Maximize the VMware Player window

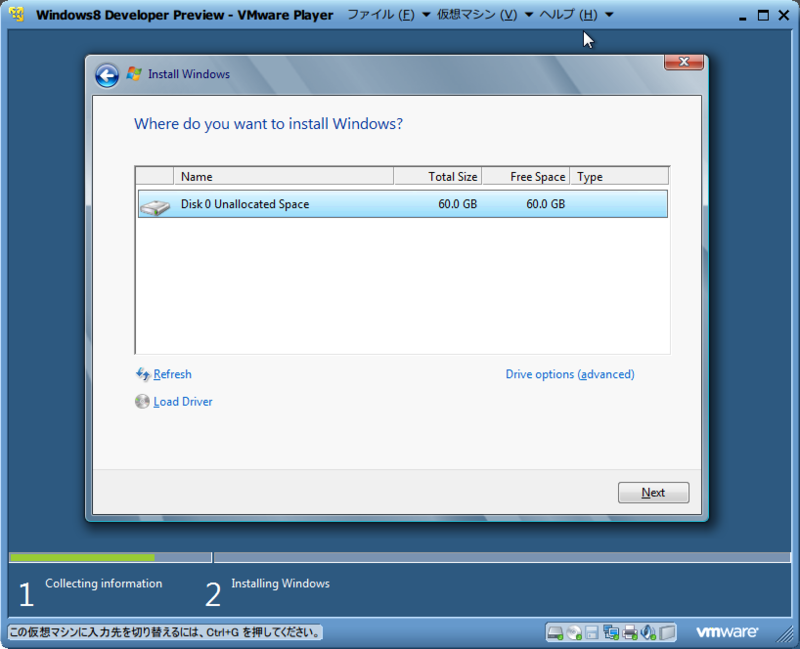[x=763, y=15]
